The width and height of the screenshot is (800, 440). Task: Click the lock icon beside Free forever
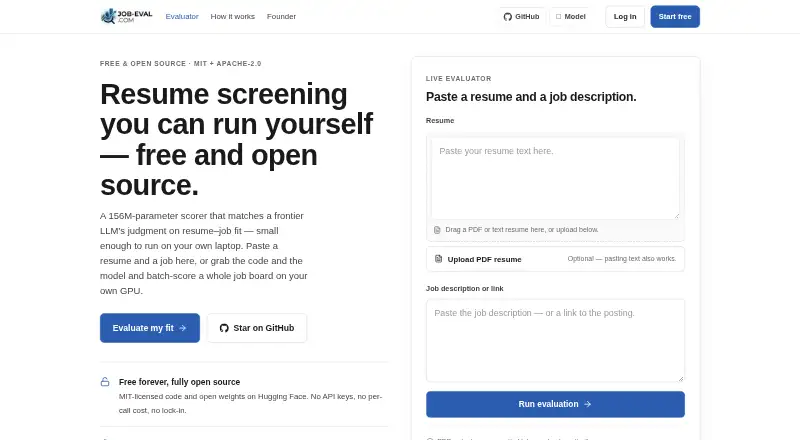point(105,382)
